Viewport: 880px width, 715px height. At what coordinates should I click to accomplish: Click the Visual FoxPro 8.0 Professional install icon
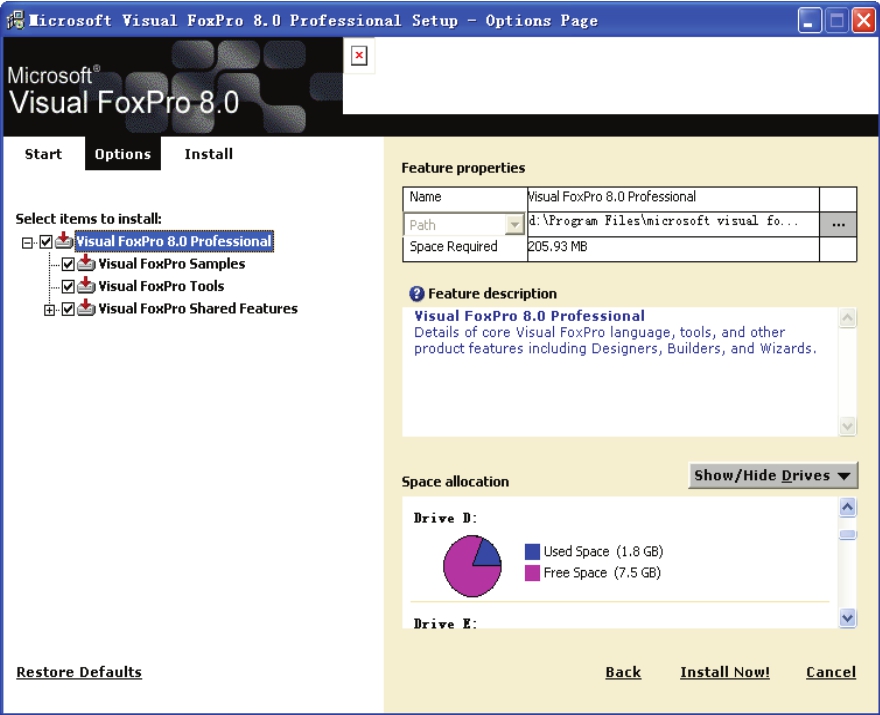(64, 241)
